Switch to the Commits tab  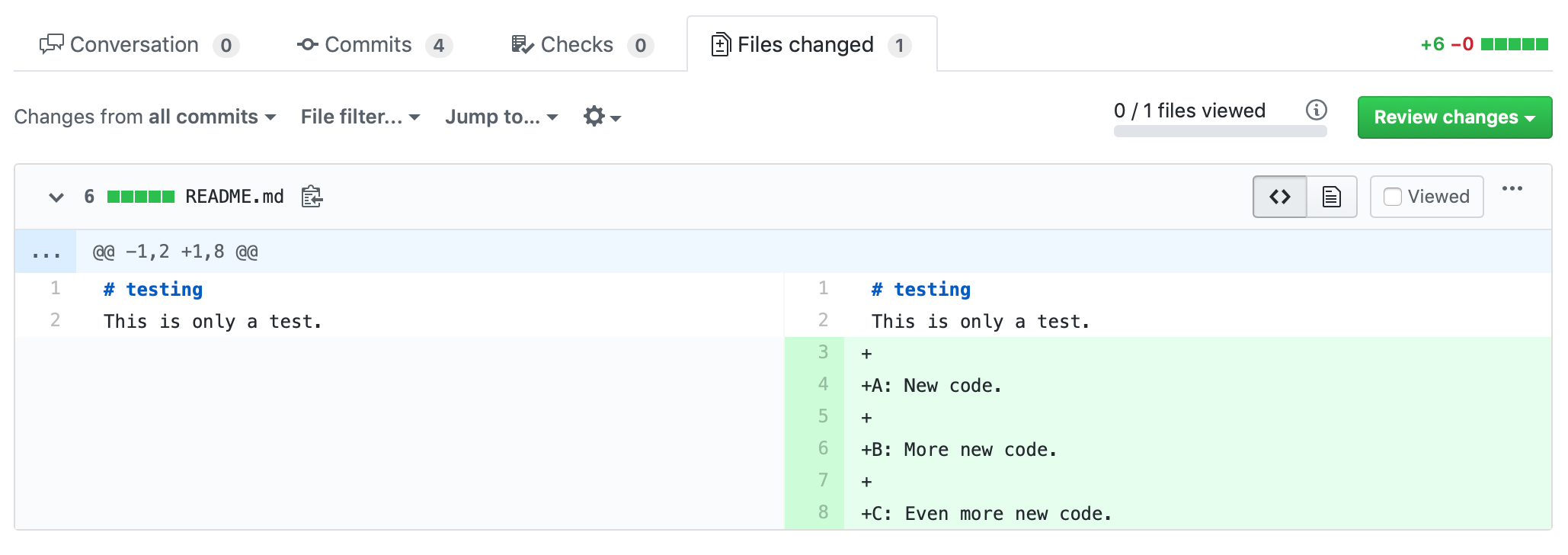[374, 45]
